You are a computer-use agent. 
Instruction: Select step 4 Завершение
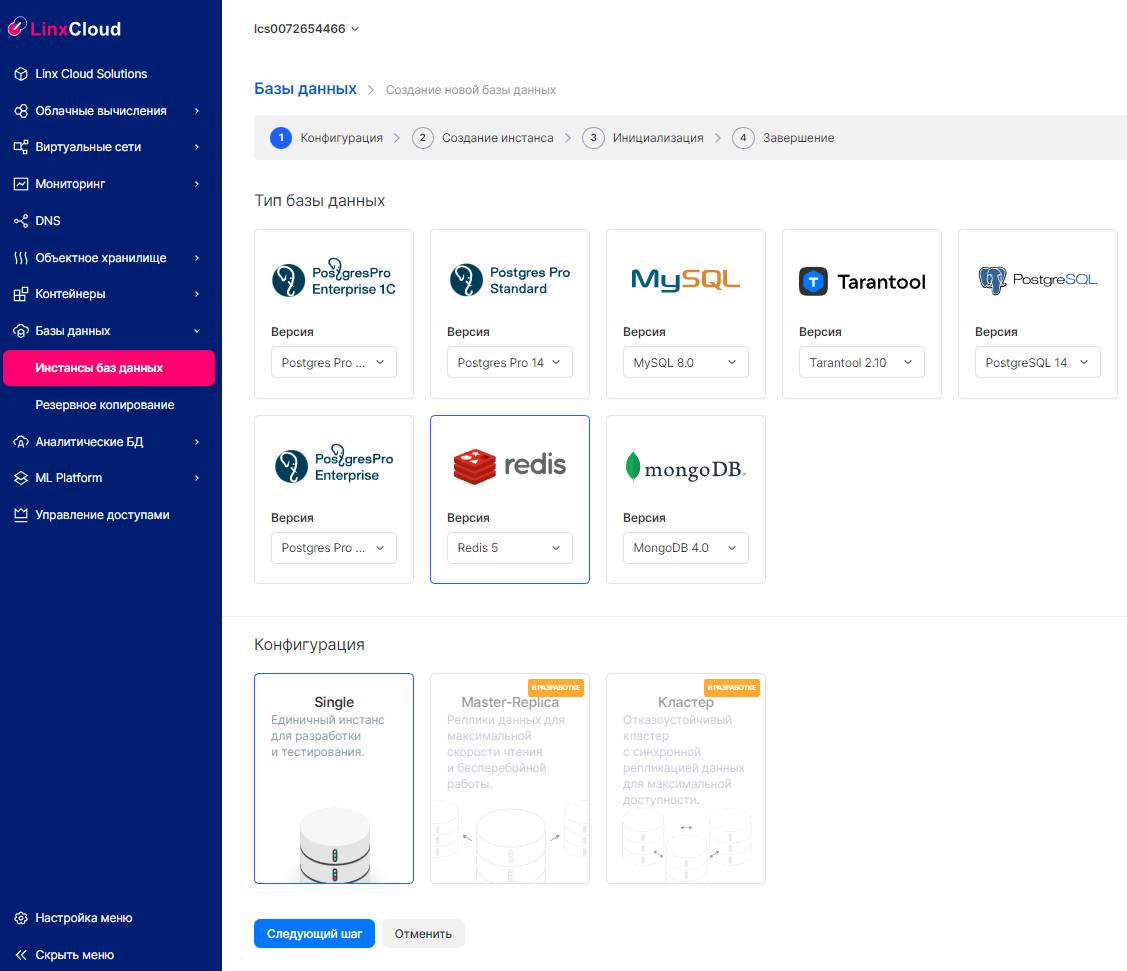click(x=783, y=137)
